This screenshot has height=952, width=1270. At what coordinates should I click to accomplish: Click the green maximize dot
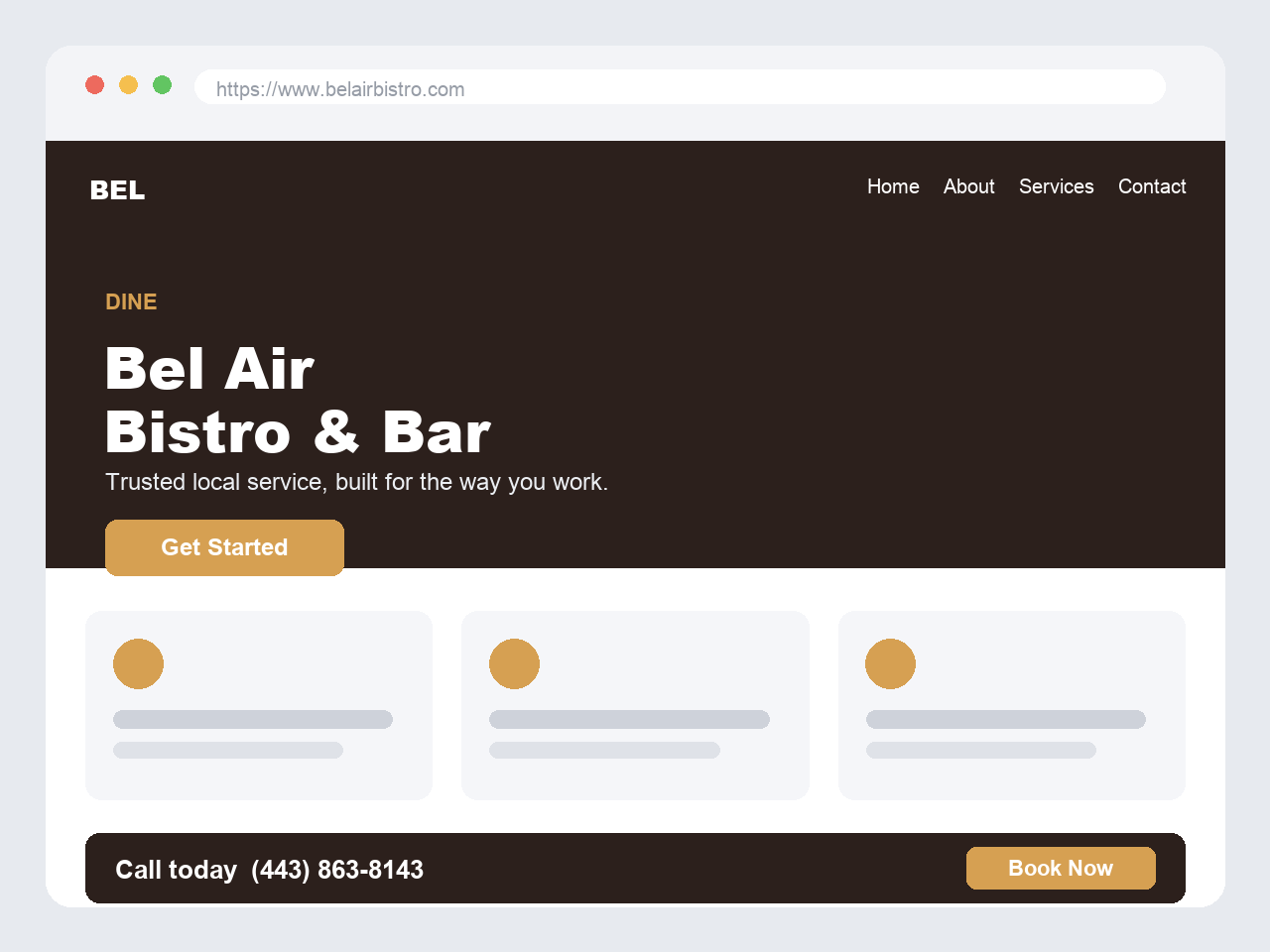(x=163, y=85)
